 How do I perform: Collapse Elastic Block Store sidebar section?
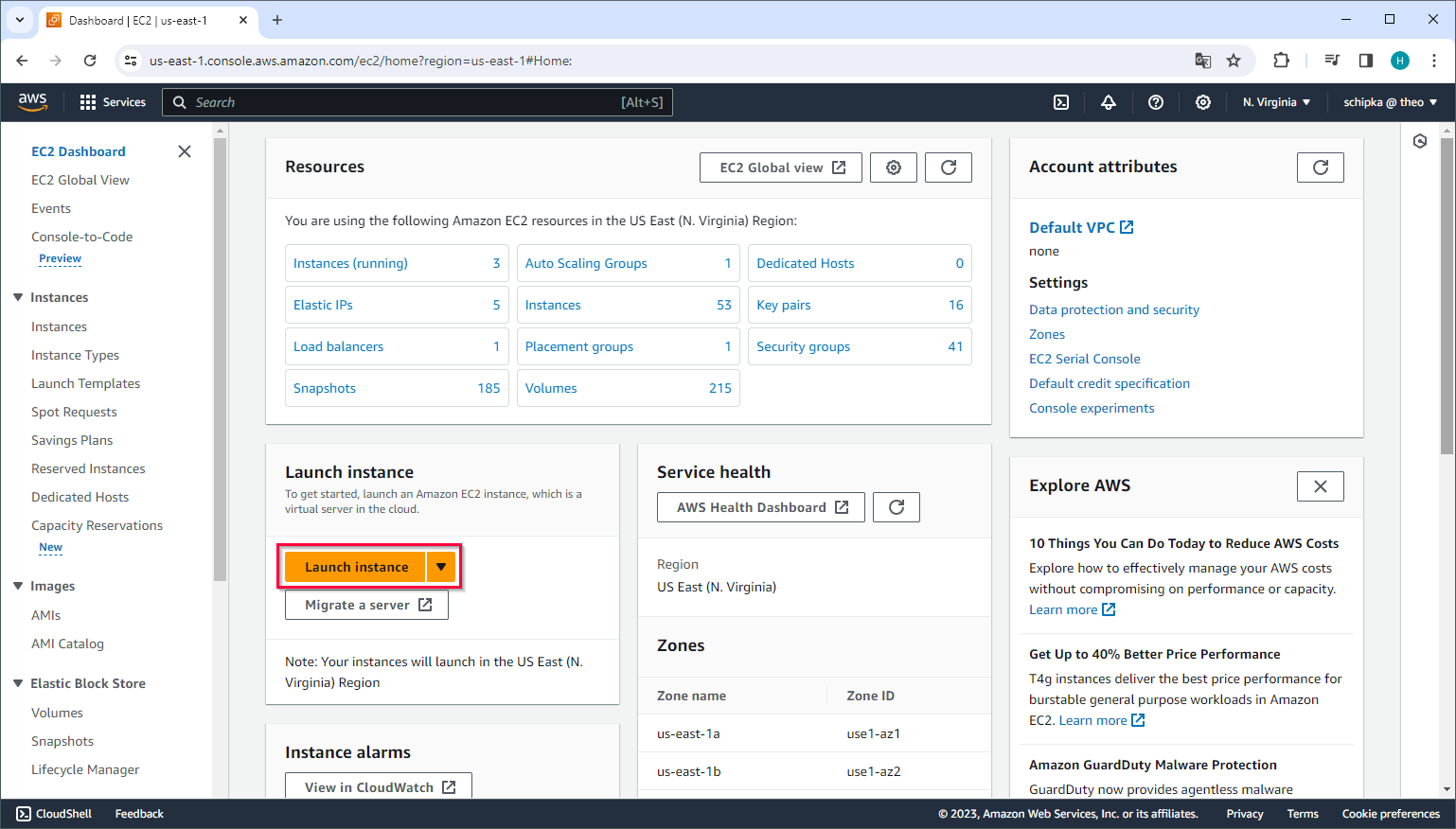click(18, 683)
